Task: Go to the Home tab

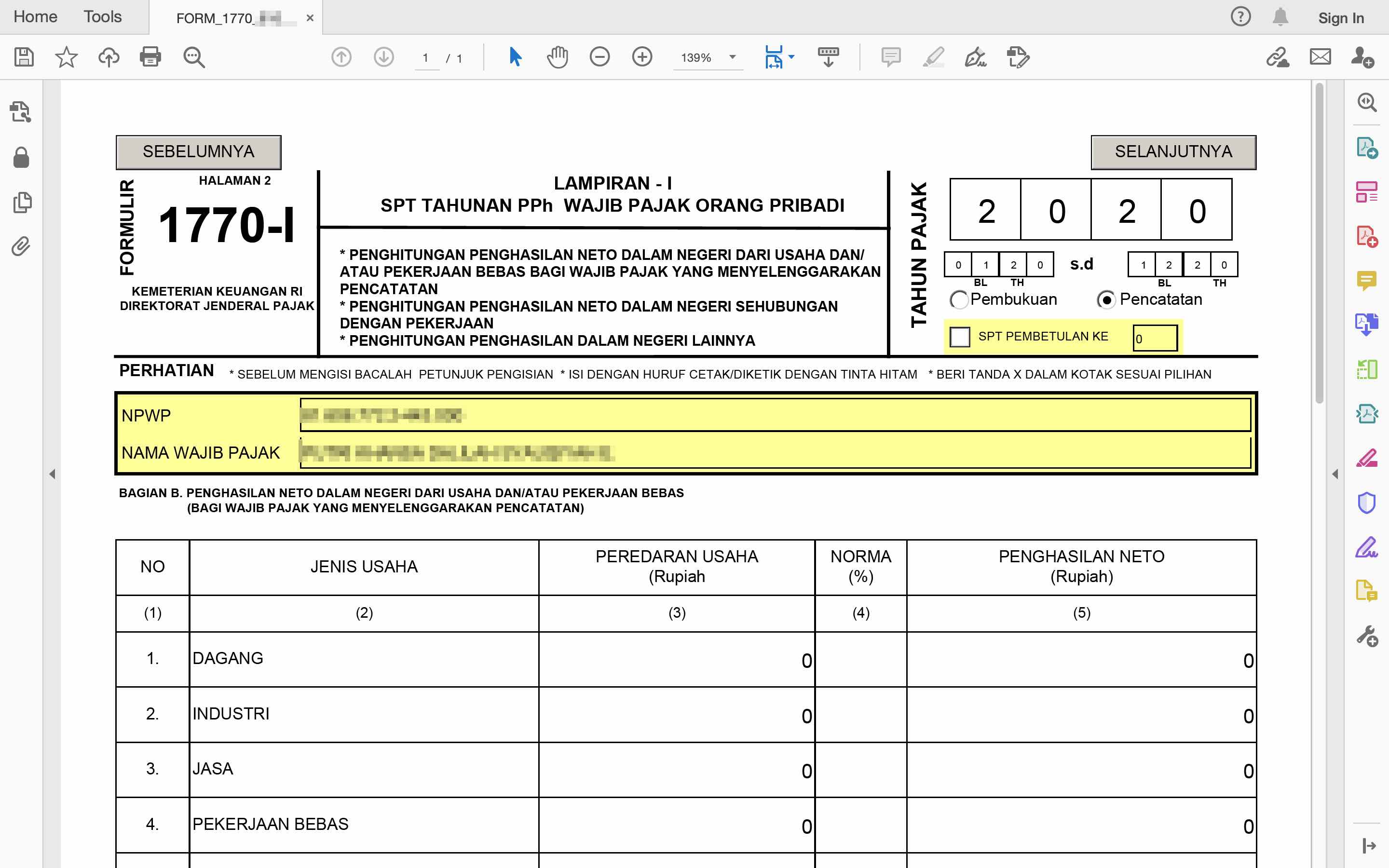Action: tap(35, 17)
